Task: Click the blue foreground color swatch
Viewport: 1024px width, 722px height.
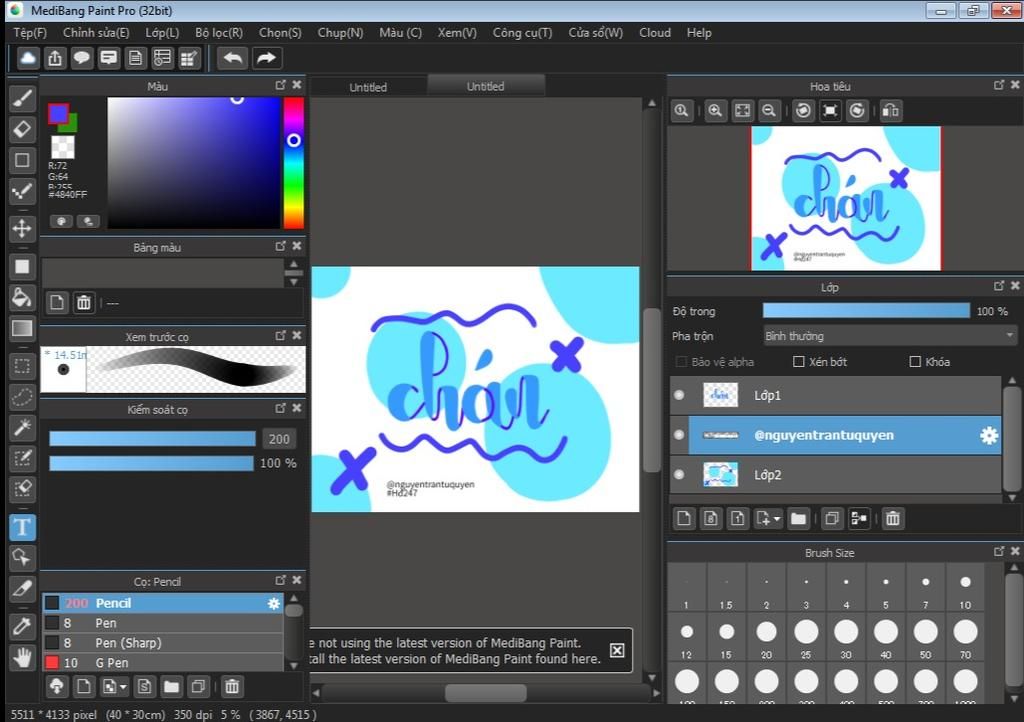Action: point(58,114)
